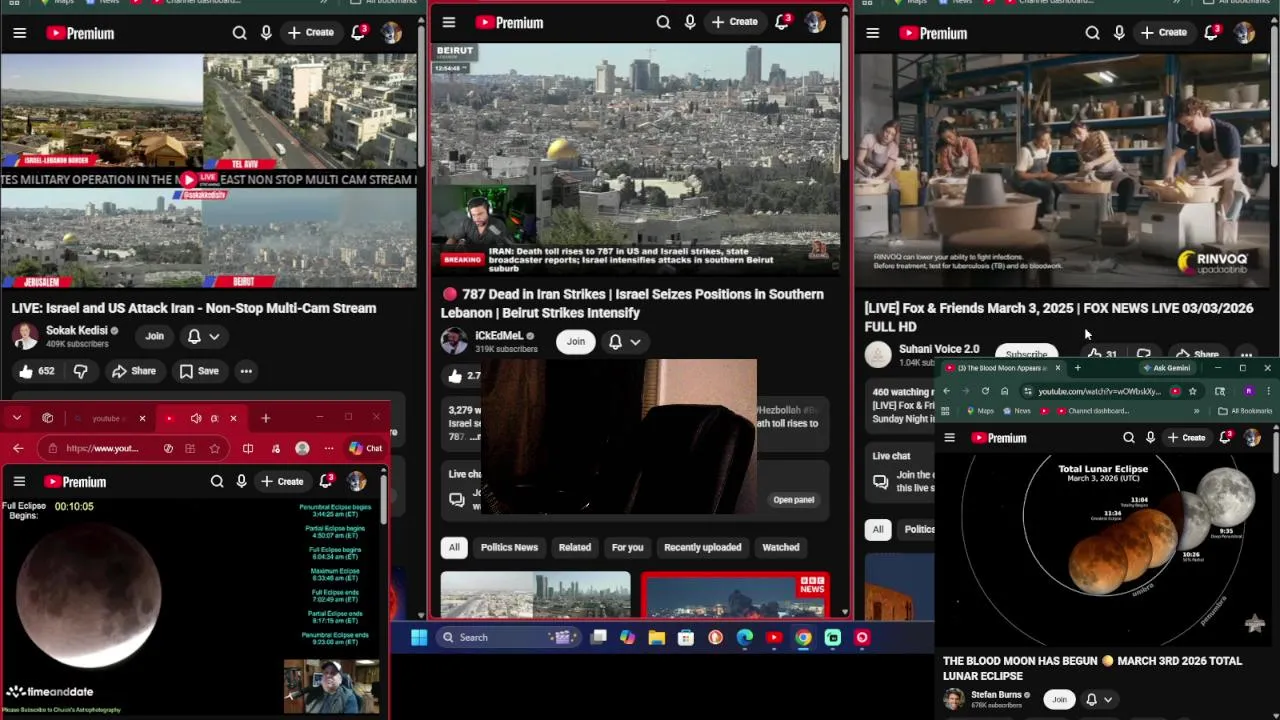Image resolution: width=1280 pixels, height=720 pixels.
Task: Select the Related filter chip
Action: [574, 547]
